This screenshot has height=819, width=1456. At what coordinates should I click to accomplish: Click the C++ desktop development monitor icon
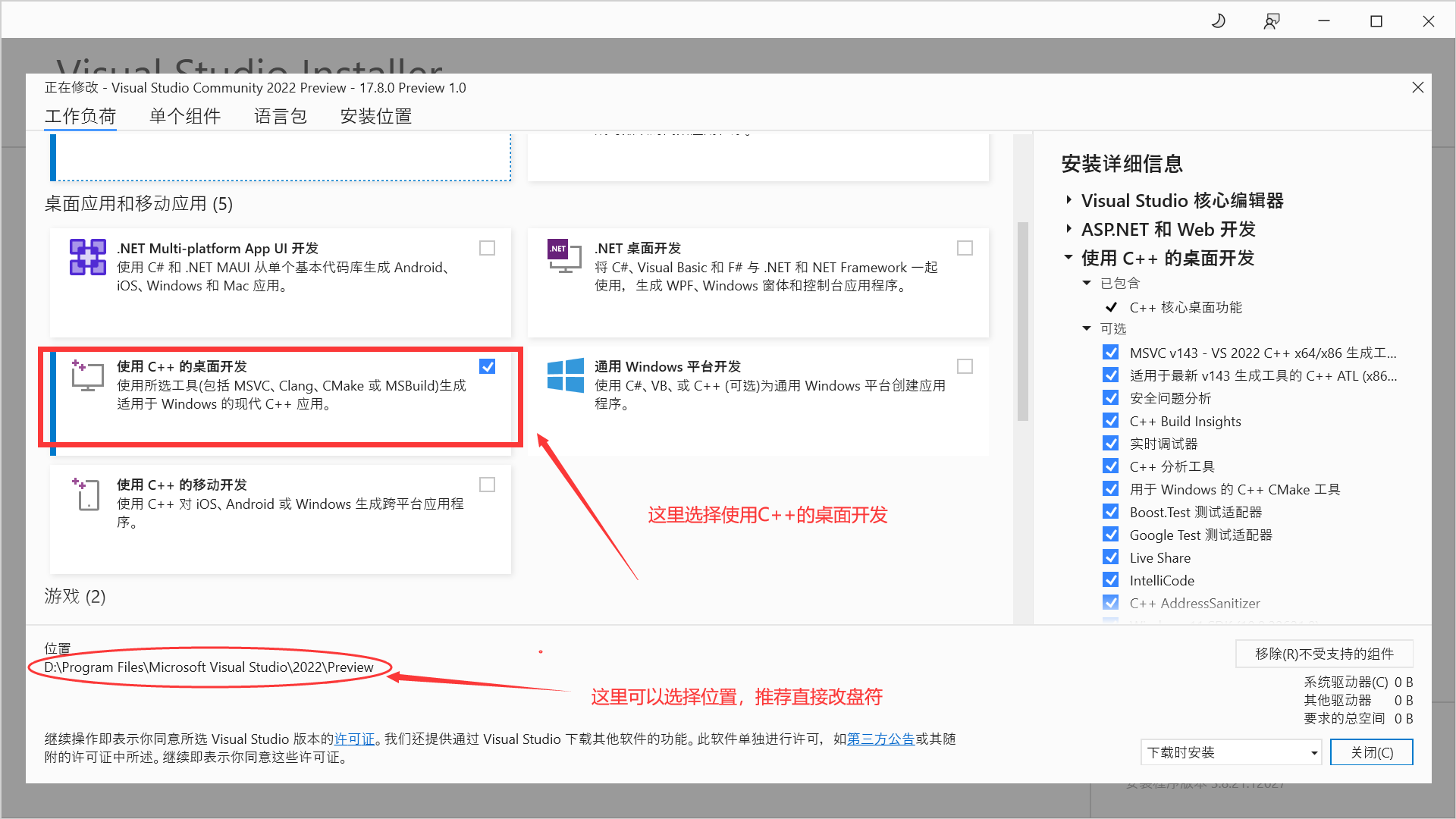[x=87, y=375]
